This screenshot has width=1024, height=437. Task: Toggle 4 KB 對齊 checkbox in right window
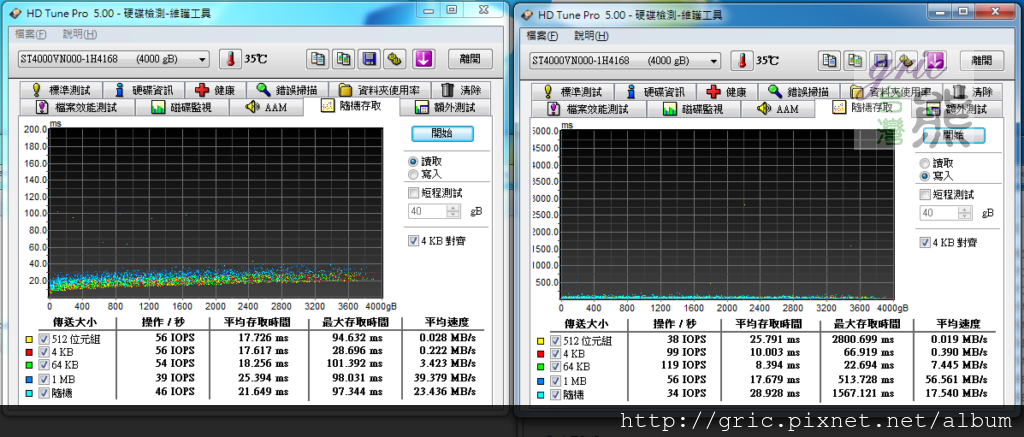[x=925, y=242]
